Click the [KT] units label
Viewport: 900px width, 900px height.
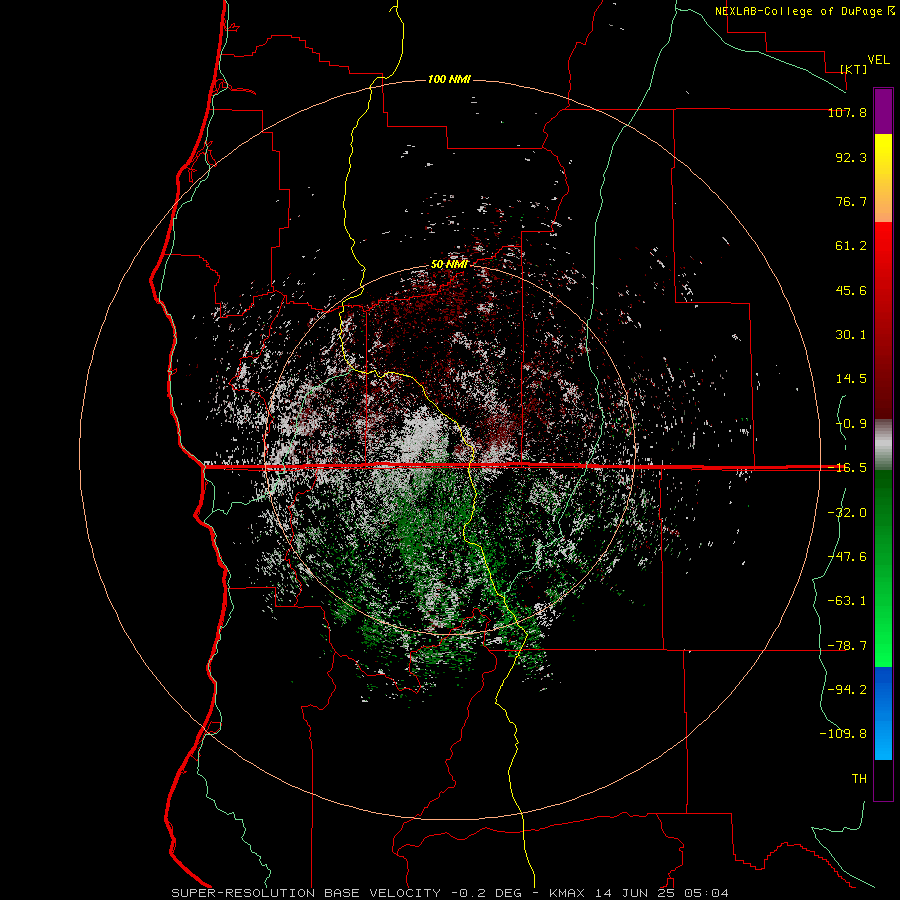pos(854,69)
